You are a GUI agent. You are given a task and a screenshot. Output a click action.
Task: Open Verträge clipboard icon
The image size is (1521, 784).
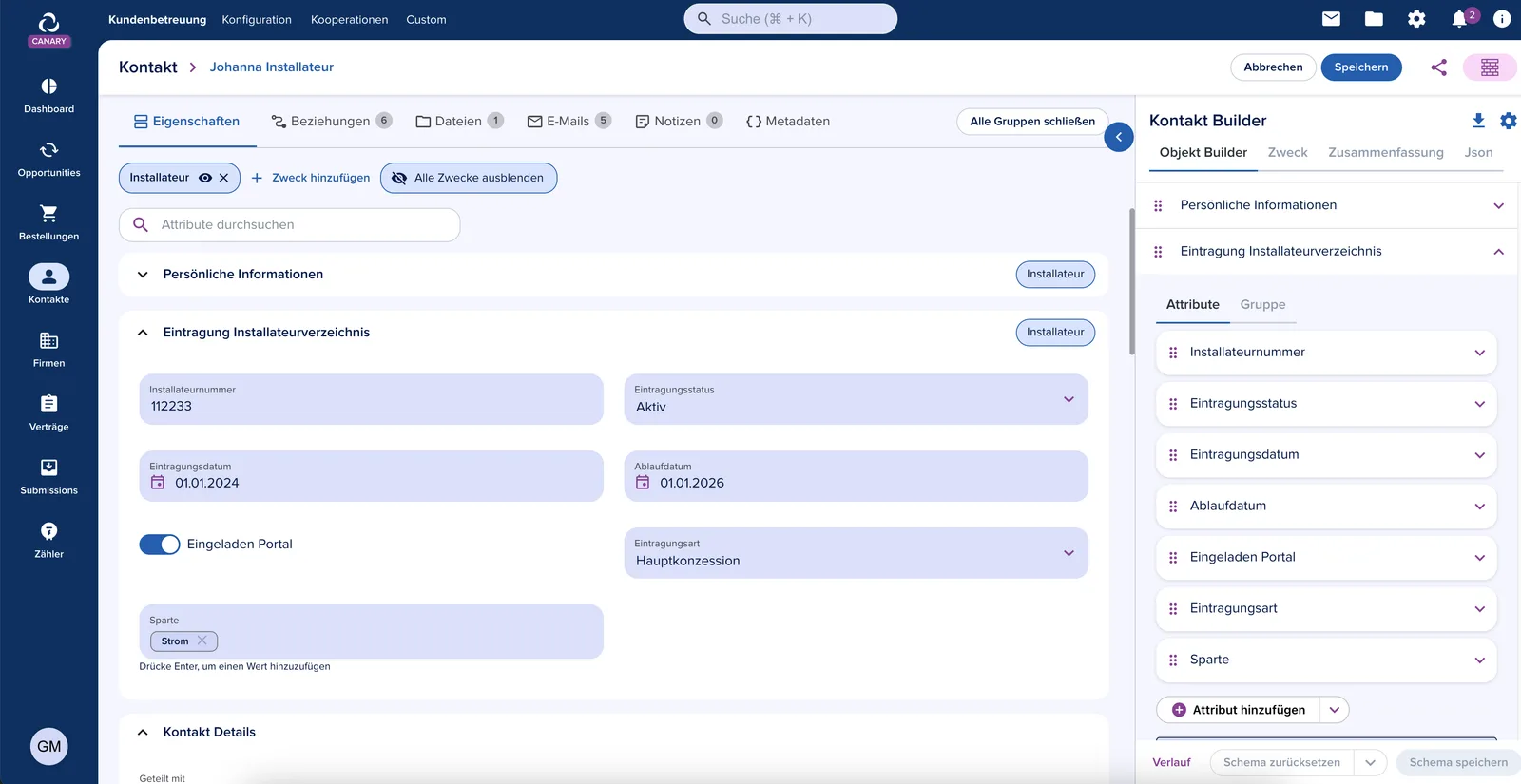tap(48, 404)
